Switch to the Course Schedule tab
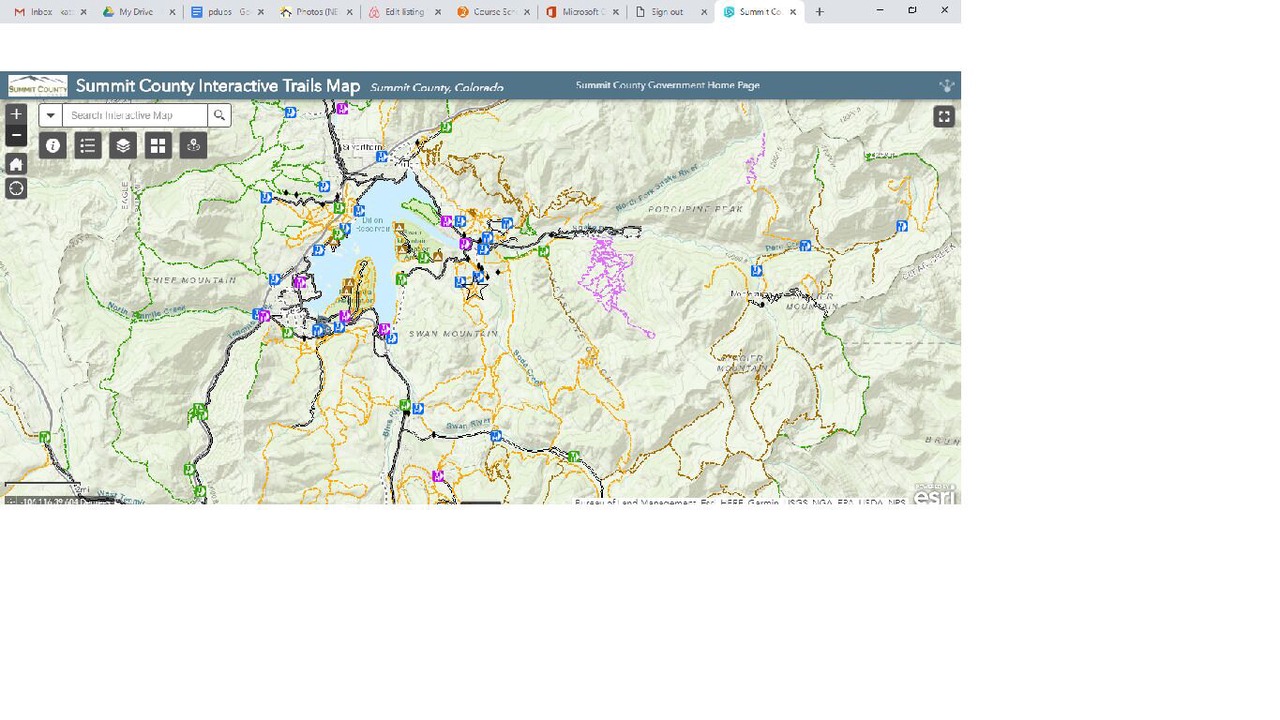Viewport: 1280px width, 720px height. (492, 12)
